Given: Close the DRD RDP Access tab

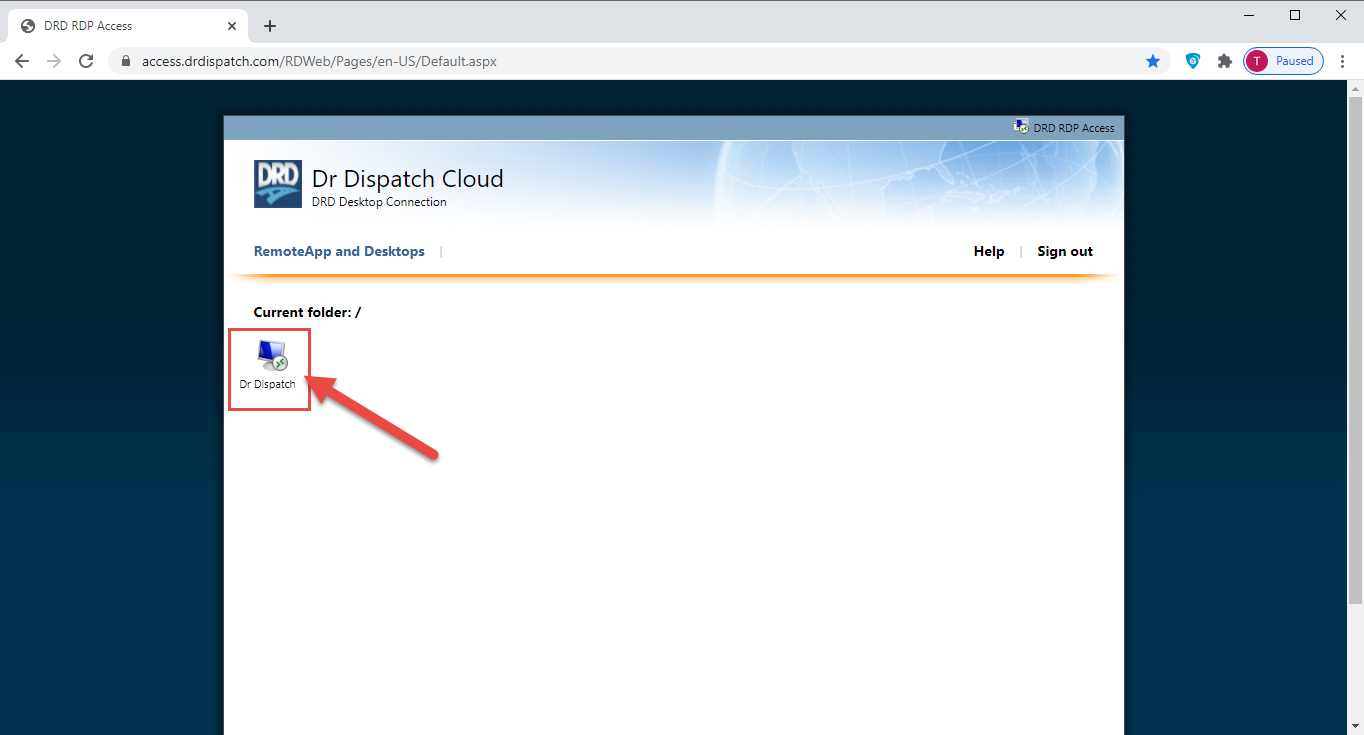Looking at the screenshot, I should pos(232,26).
